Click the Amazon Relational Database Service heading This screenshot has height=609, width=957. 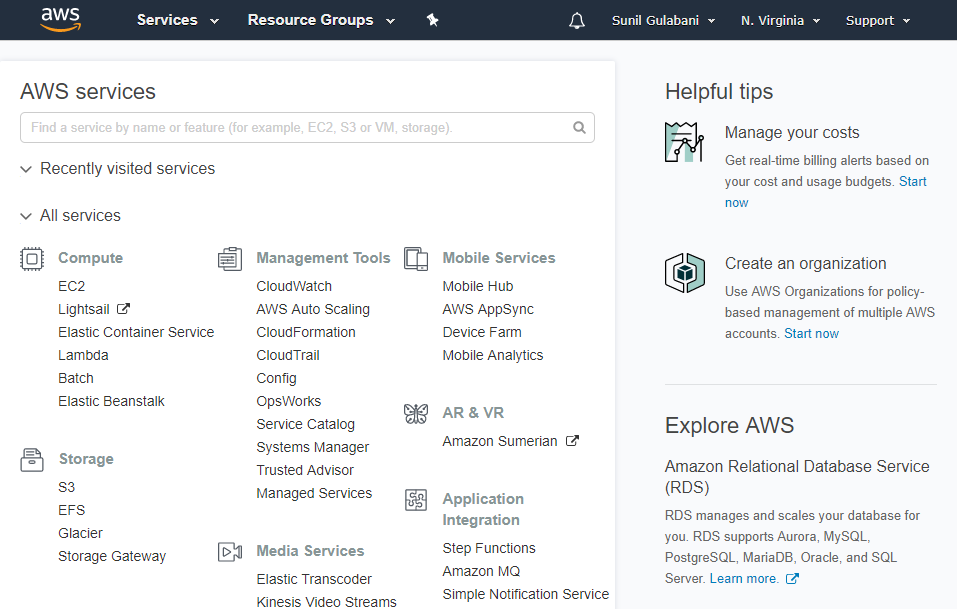click(x=797, y=477)
